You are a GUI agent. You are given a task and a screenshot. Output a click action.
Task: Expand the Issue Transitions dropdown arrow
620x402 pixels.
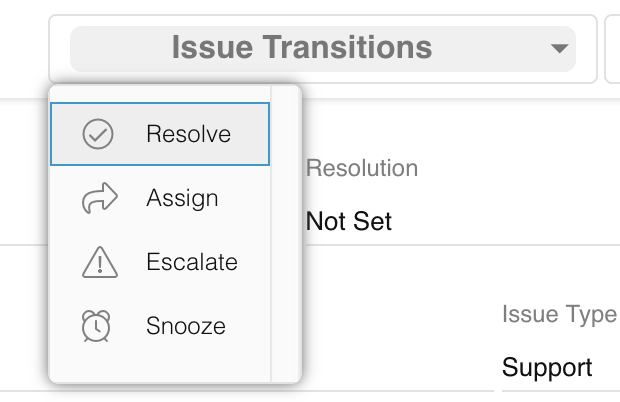[x=559, y=49]
